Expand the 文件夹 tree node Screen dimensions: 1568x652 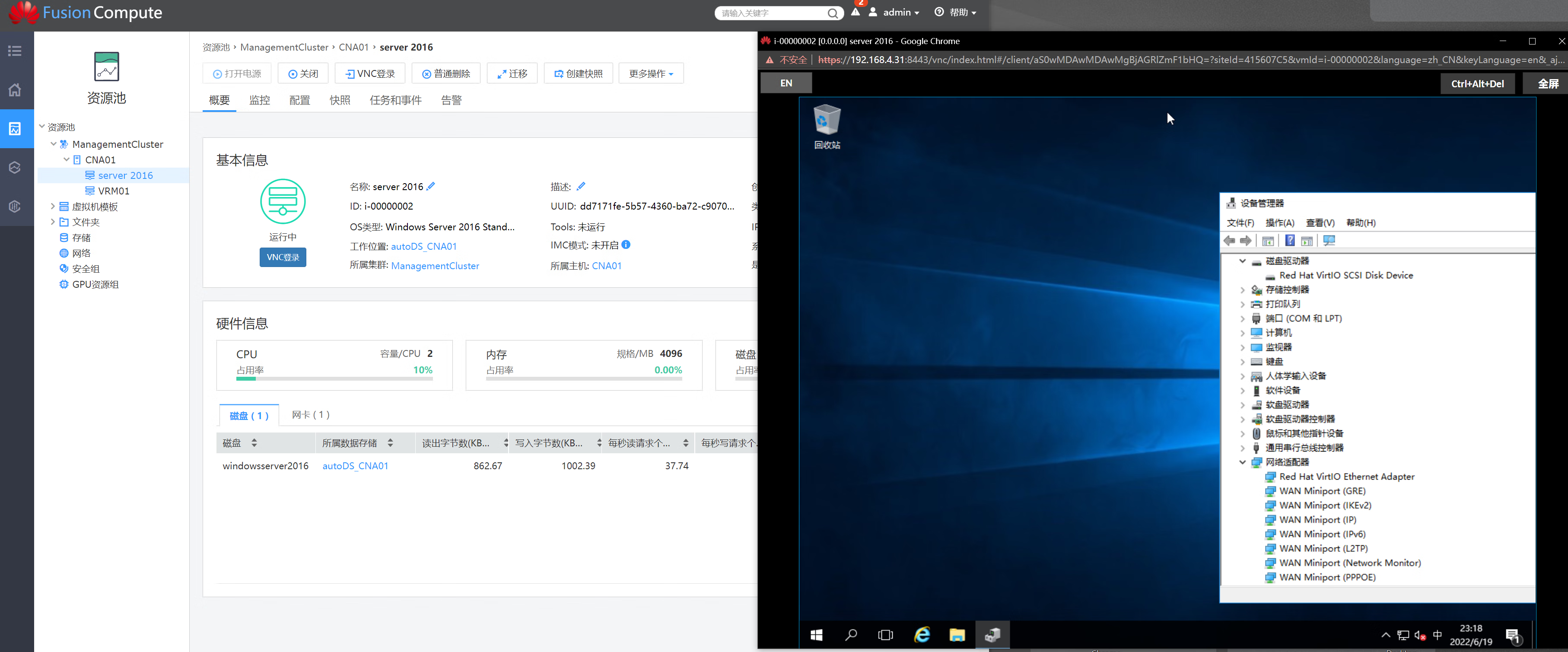pos(53,222)
